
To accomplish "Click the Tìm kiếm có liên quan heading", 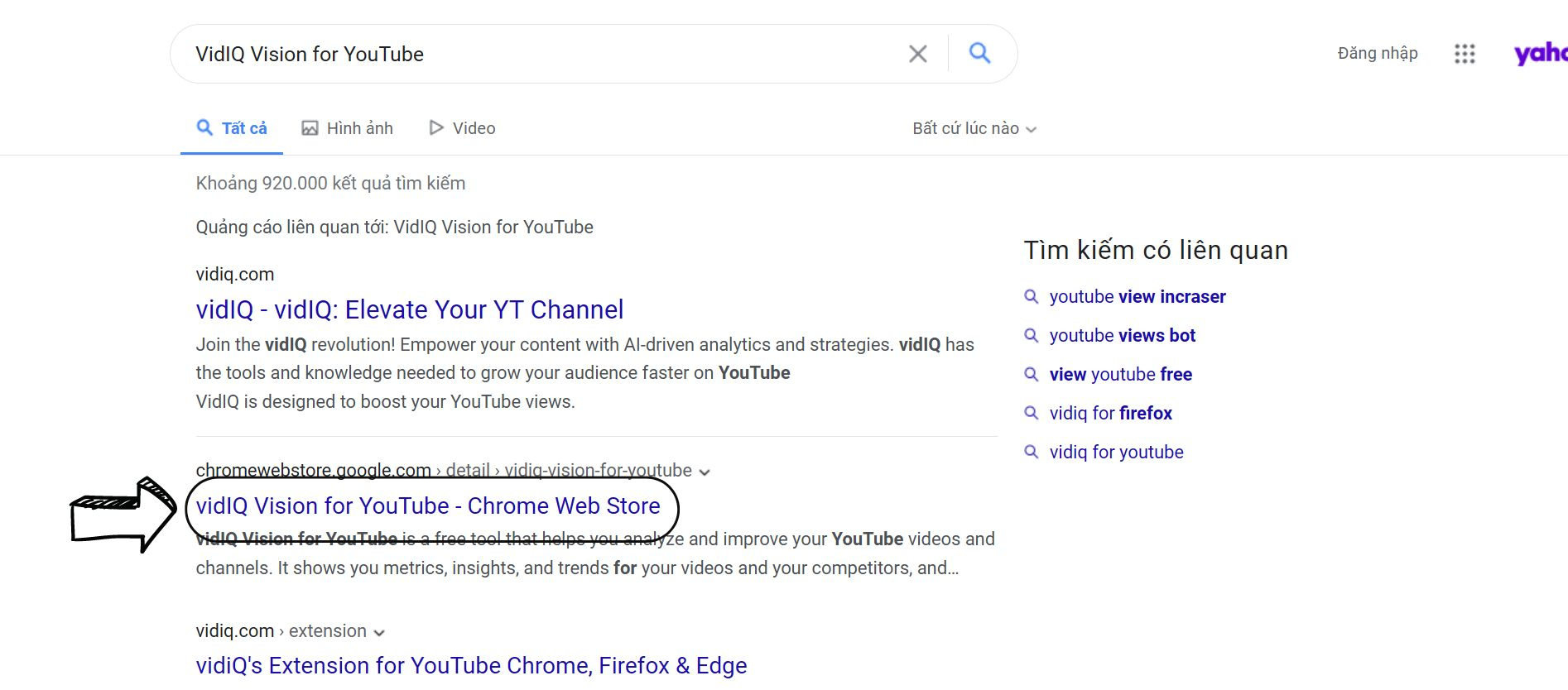I will [1156, 250].
